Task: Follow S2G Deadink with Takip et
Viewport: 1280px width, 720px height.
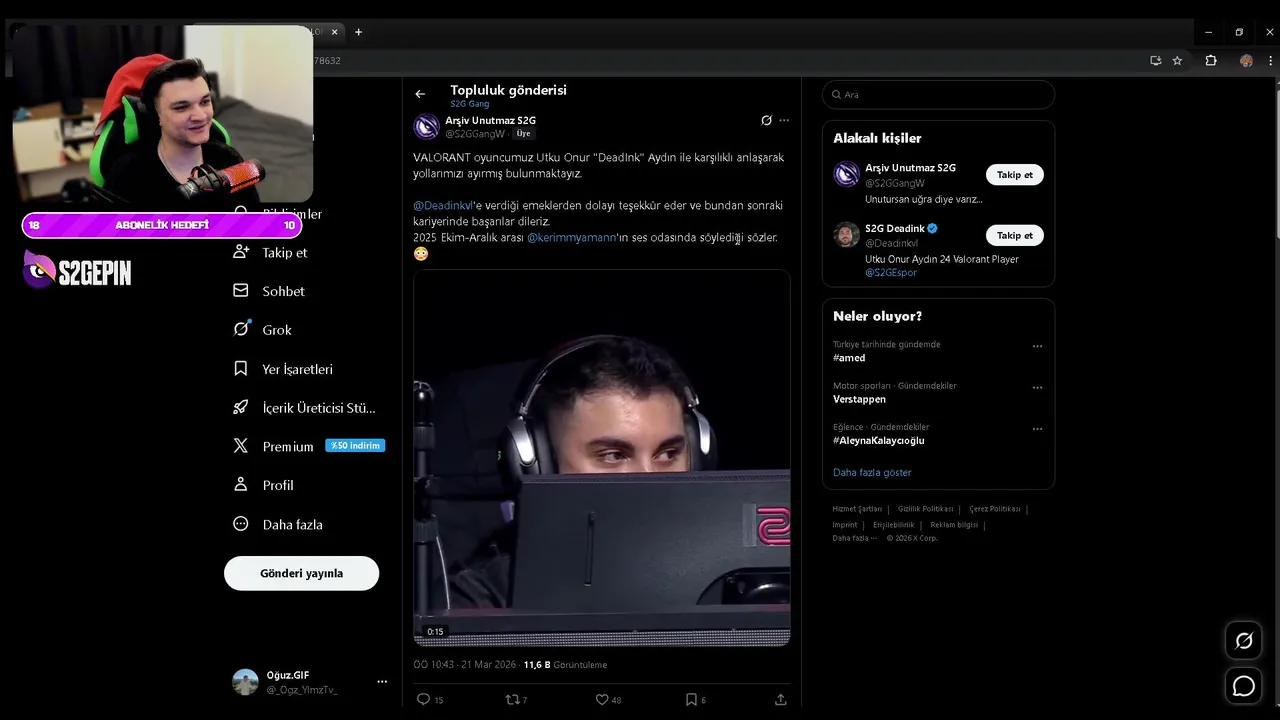Action: pos(1014,235)
